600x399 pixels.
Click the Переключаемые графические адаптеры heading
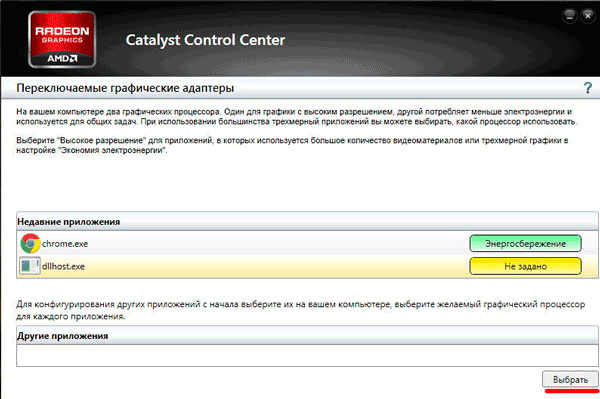coord(125,88)
